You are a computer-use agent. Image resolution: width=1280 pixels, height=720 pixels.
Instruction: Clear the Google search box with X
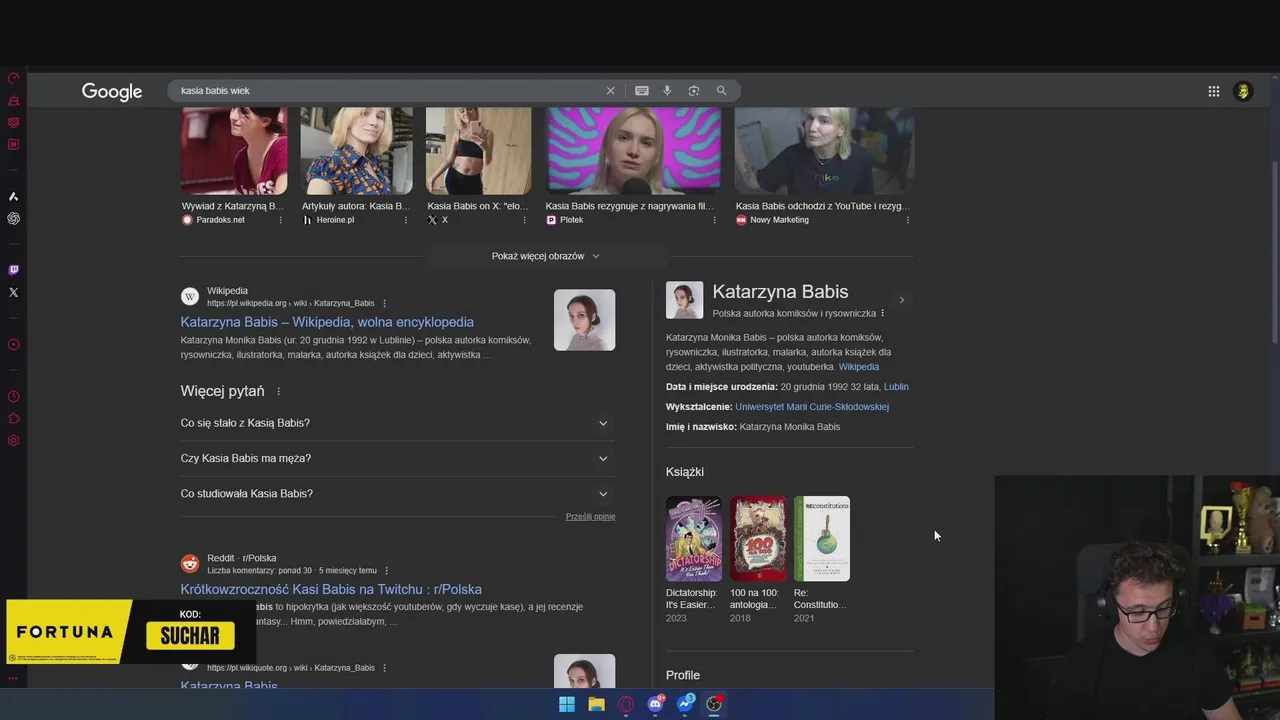click(x=610, y=90)
